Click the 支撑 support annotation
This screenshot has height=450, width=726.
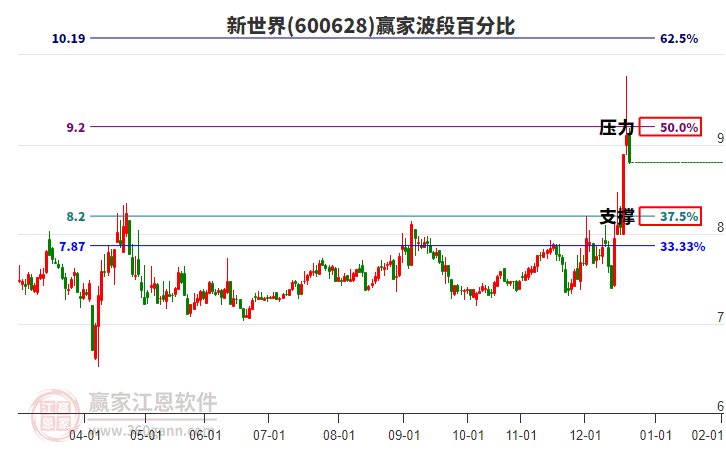pos(616,217)
